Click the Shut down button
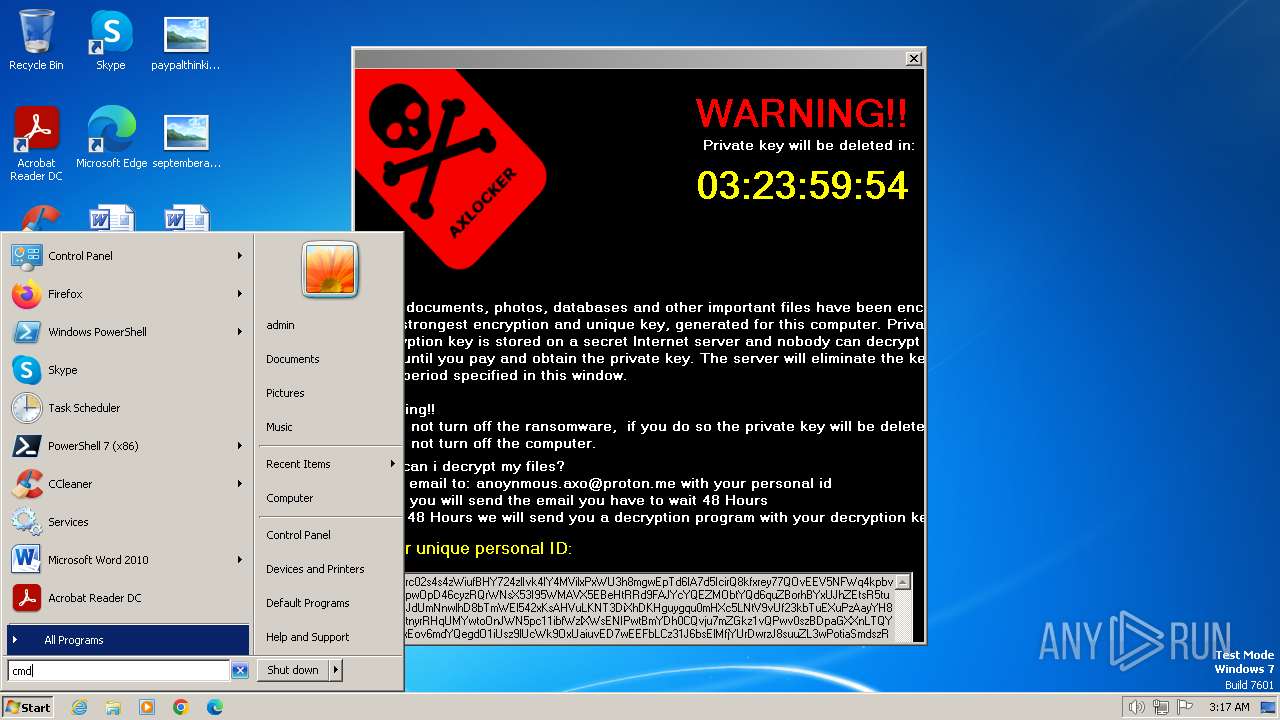Screen dimensions: 1280x720 tap(293, 670)
